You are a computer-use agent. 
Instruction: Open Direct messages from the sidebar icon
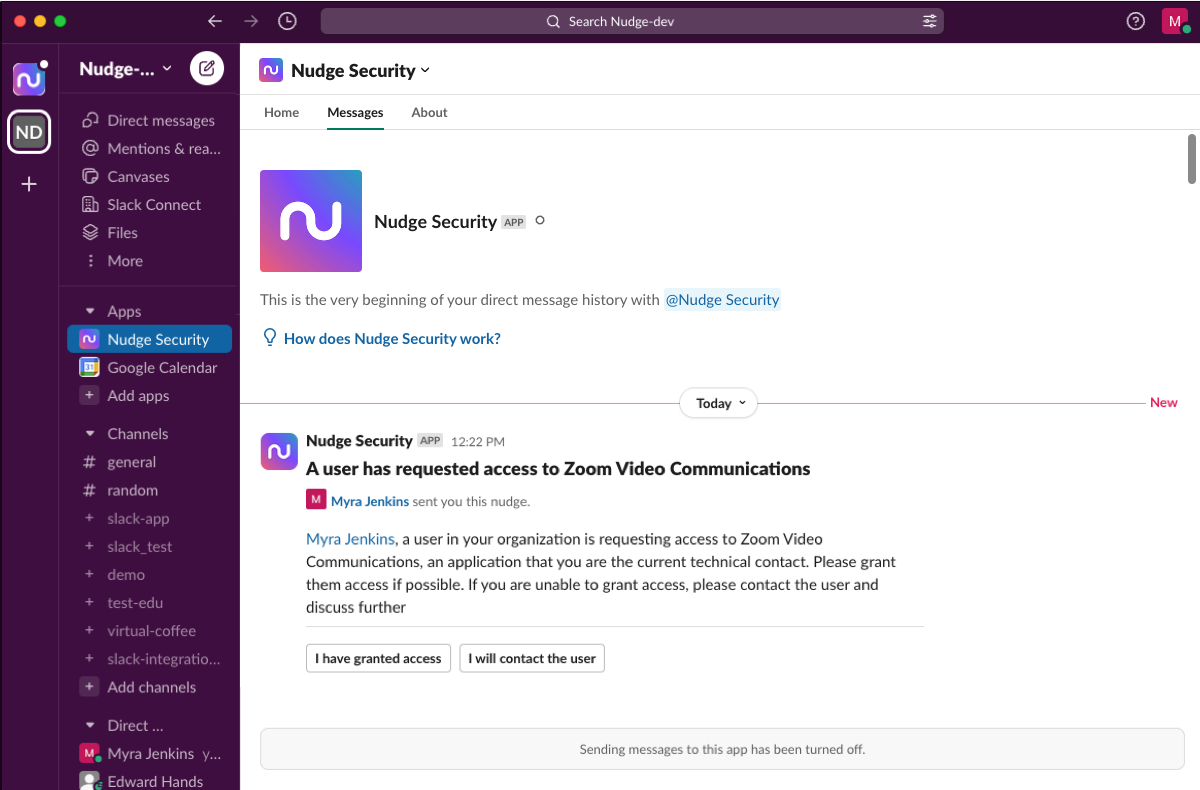pos(90,120)
